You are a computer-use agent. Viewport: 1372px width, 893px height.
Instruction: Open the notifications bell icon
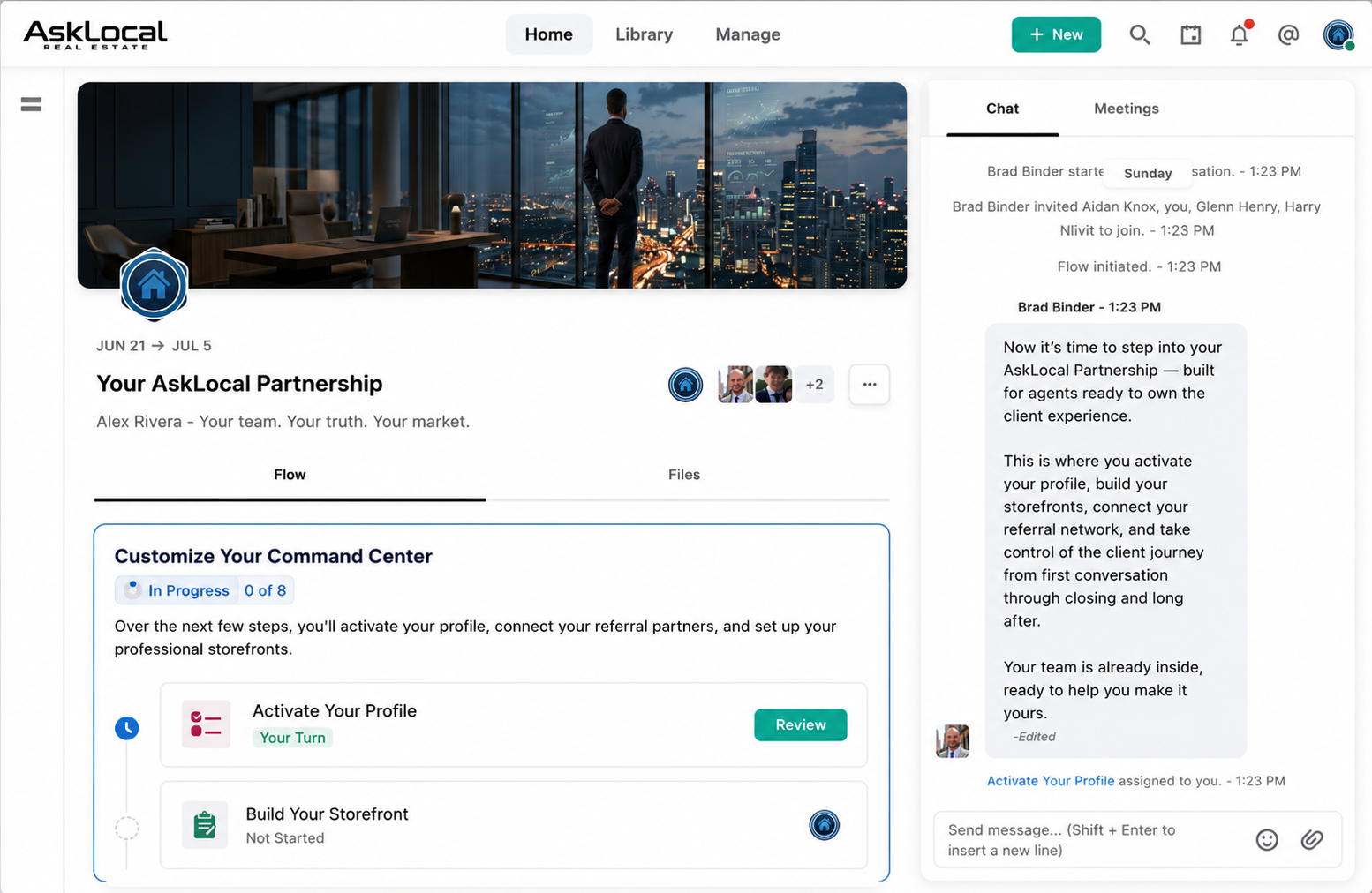[1240, 34]
